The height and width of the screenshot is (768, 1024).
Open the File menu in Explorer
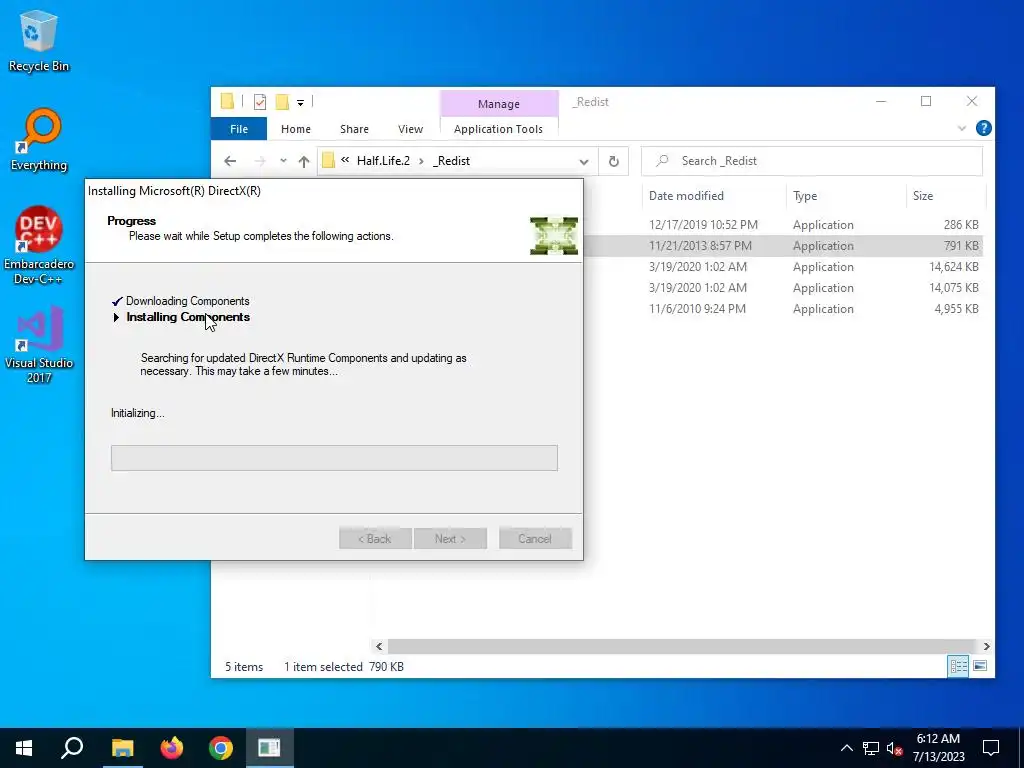(x=239, y=129)
